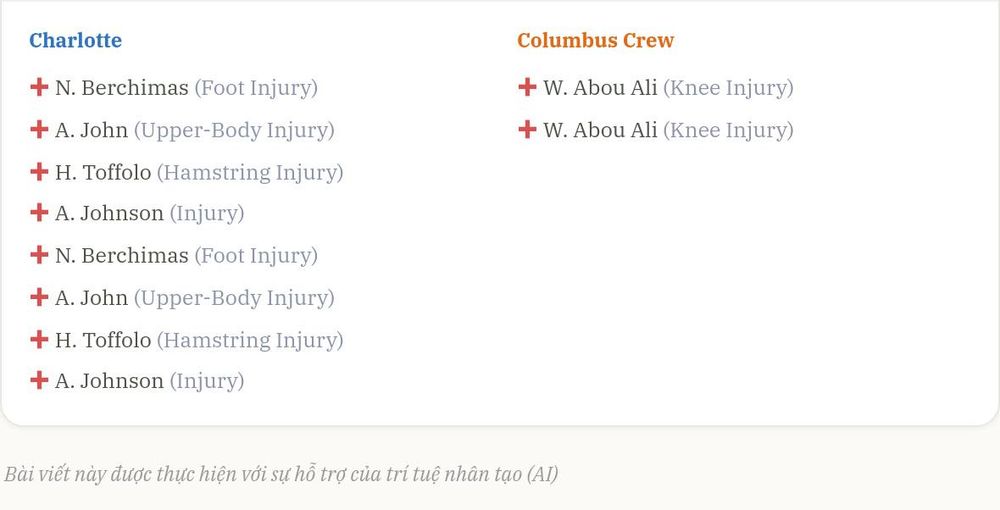This screenshot has width=1000, height=510.
Task: Select red cross icon beside topmost N. Berchimas
Action: [39, 87]
